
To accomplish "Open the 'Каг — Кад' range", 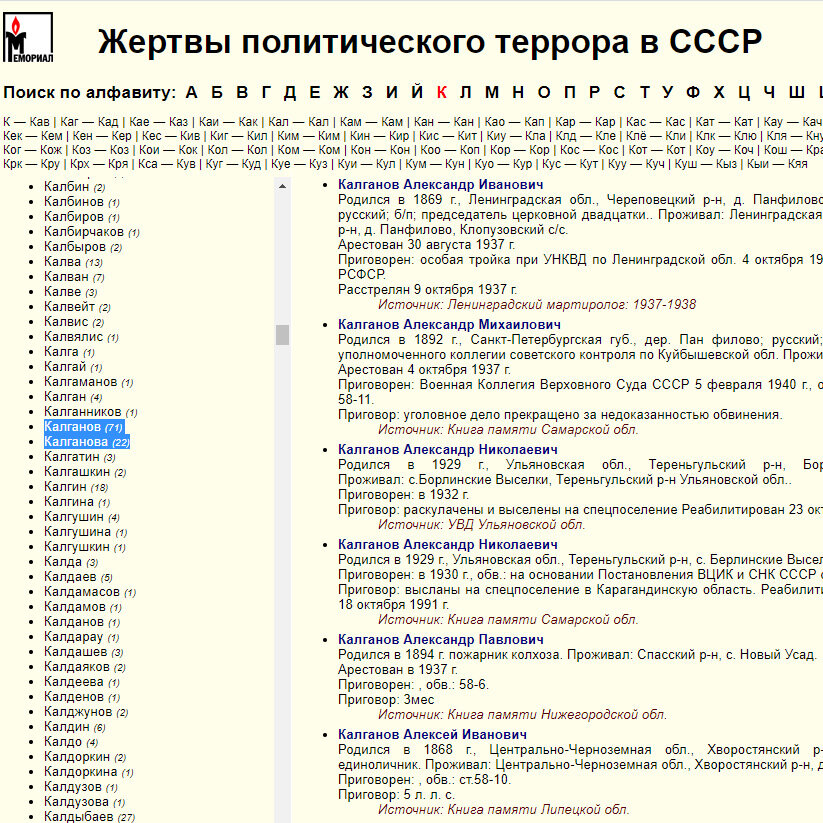I will pyautogui.click(x=89, y=122).
